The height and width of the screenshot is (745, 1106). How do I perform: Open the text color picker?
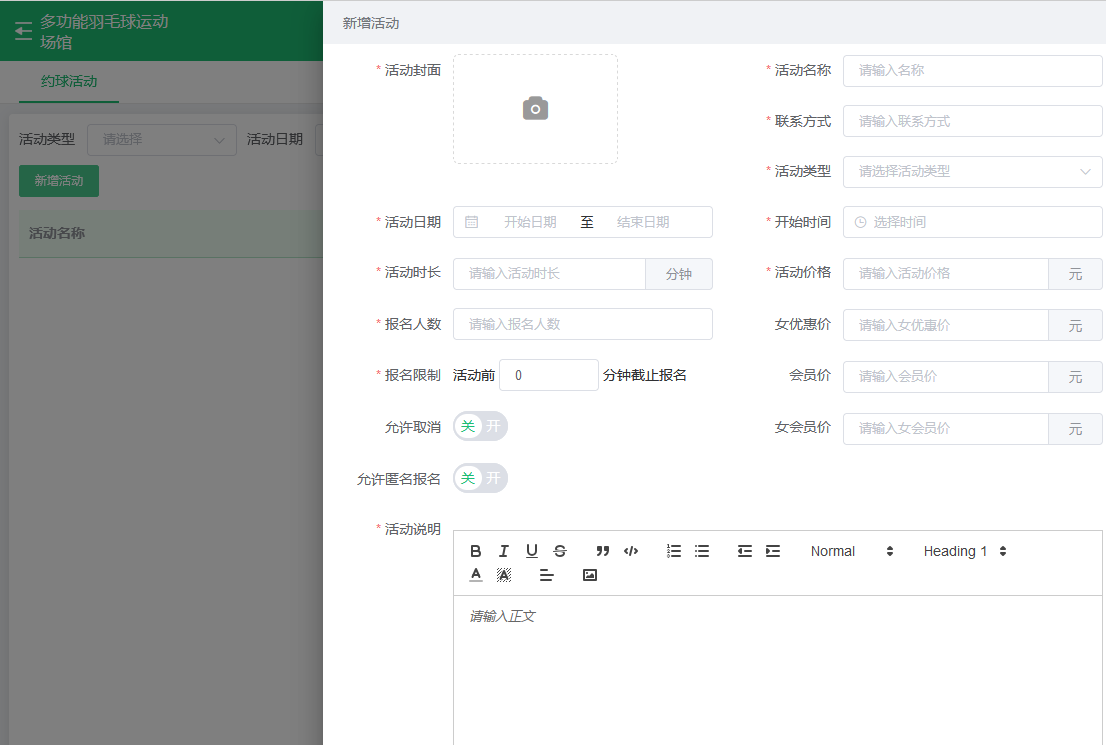[x=475, y=575]
